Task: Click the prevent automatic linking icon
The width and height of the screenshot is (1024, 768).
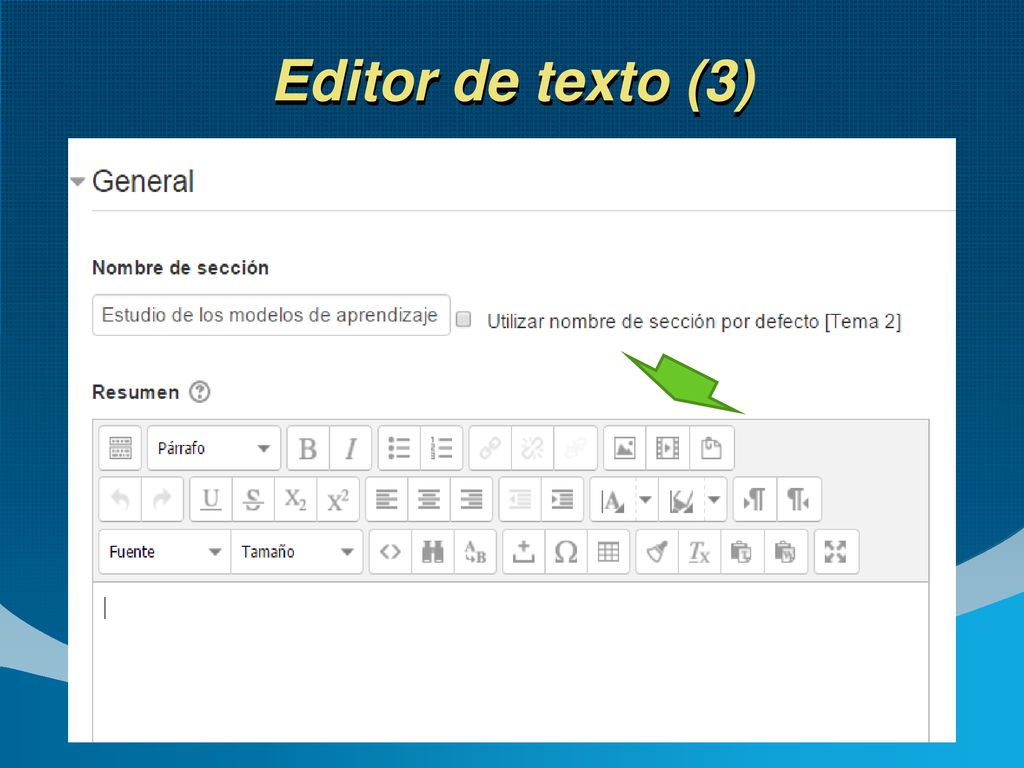Action: click(x=575, y=448)
